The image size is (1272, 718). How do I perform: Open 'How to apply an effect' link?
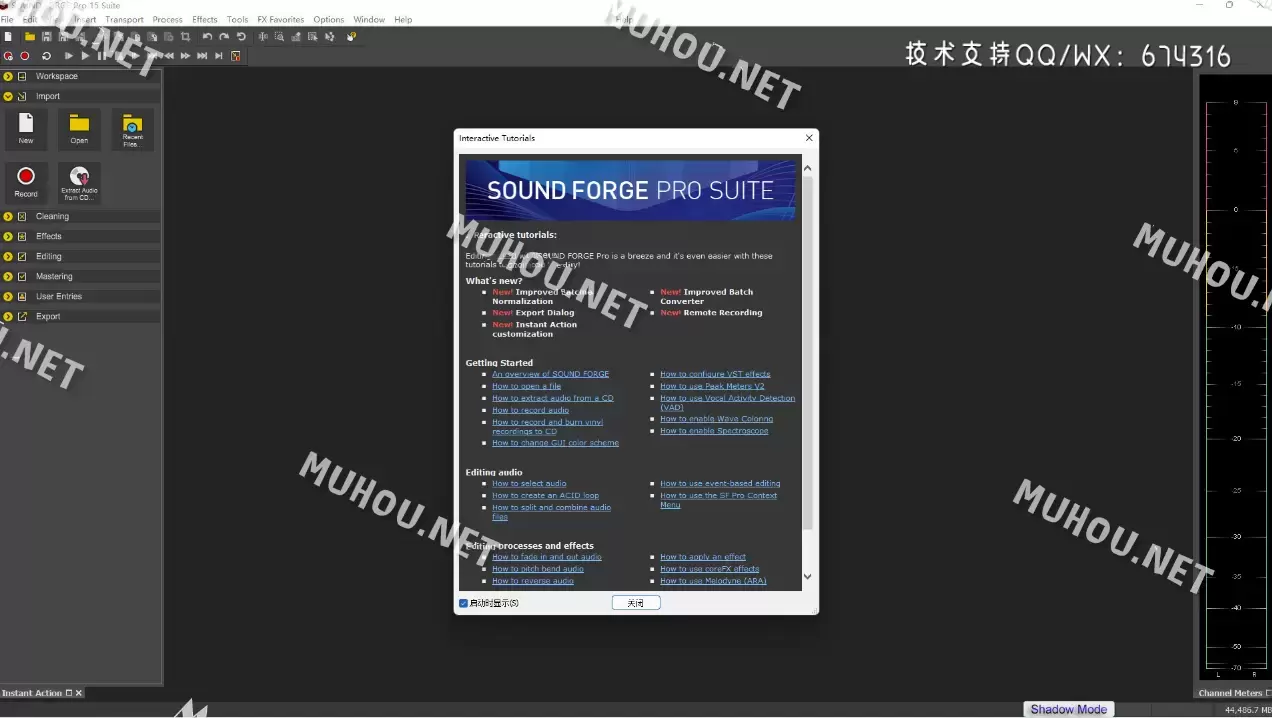703,557
